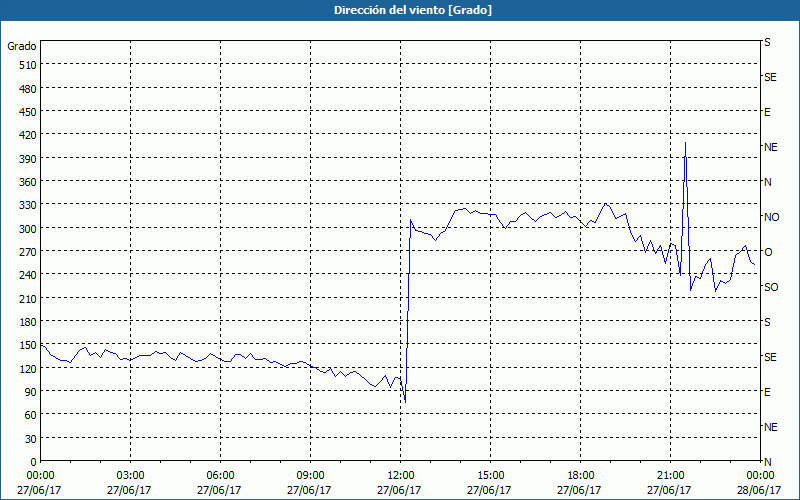Click the 30 axis tick label
Image resolution: width=800 pixels, height=500 pixels.
[x=31, y=439]
